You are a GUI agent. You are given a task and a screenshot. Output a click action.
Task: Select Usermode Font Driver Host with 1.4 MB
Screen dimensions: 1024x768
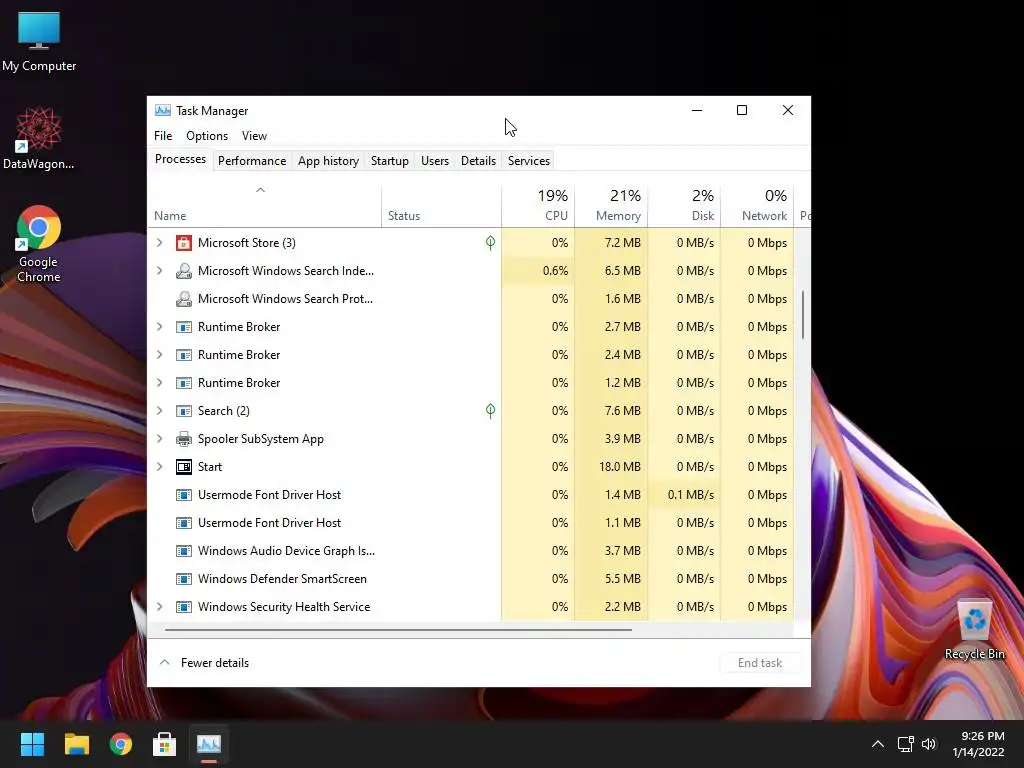tap(471, 495)
